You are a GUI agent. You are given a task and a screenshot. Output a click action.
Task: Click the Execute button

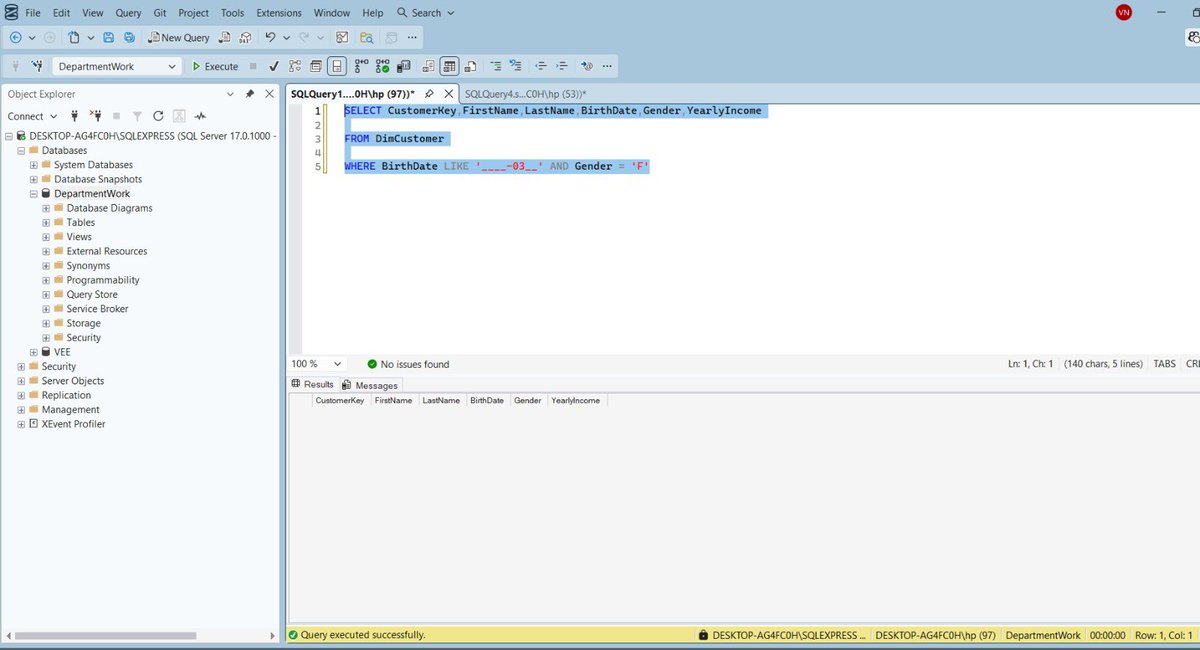coord(216,67)
